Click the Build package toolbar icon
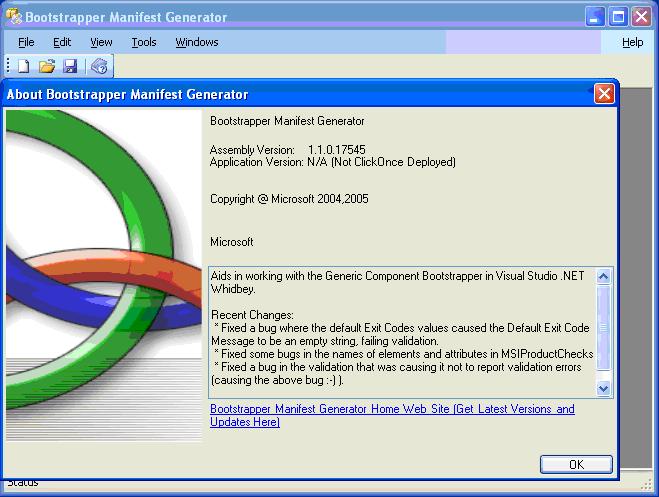The width and height of the screenshot is (659, 497). pyautogui.click(x=100, y=66)
